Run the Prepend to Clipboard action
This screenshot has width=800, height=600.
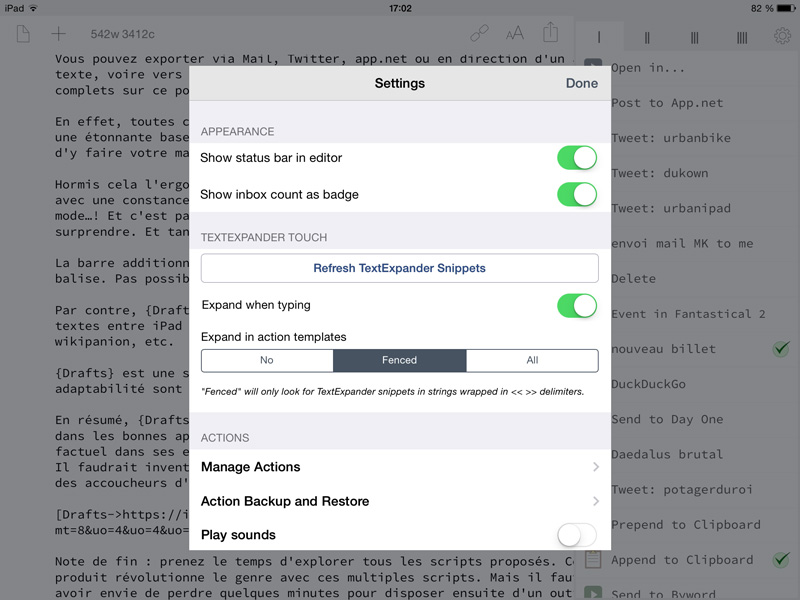687,525
